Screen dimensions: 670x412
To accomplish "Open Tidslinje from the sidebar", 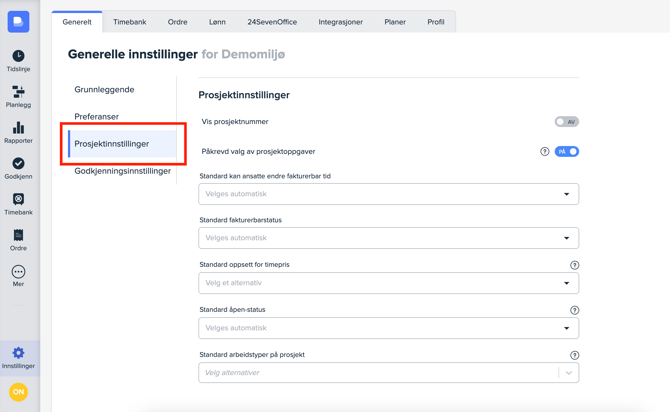I will (18, 60).
